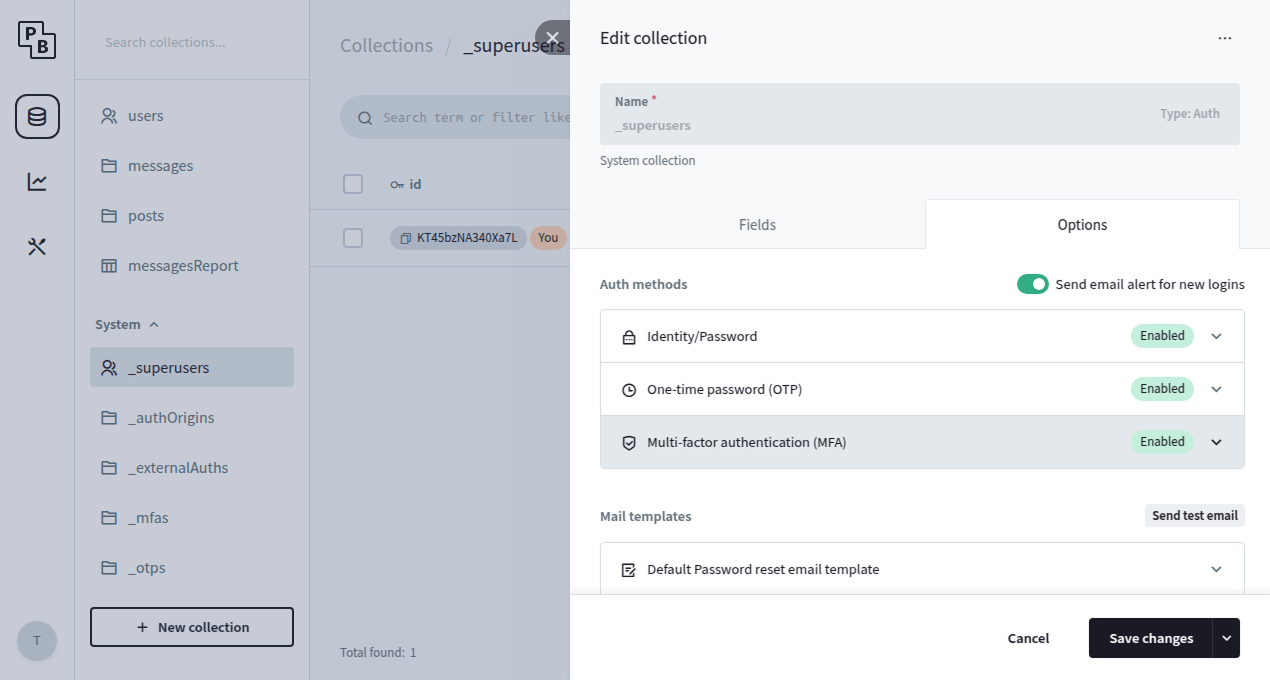The image size is (1270, 680).
Task: Copy the record ID KT45bzNA340Xa7L
Action: tap(458, 238)
